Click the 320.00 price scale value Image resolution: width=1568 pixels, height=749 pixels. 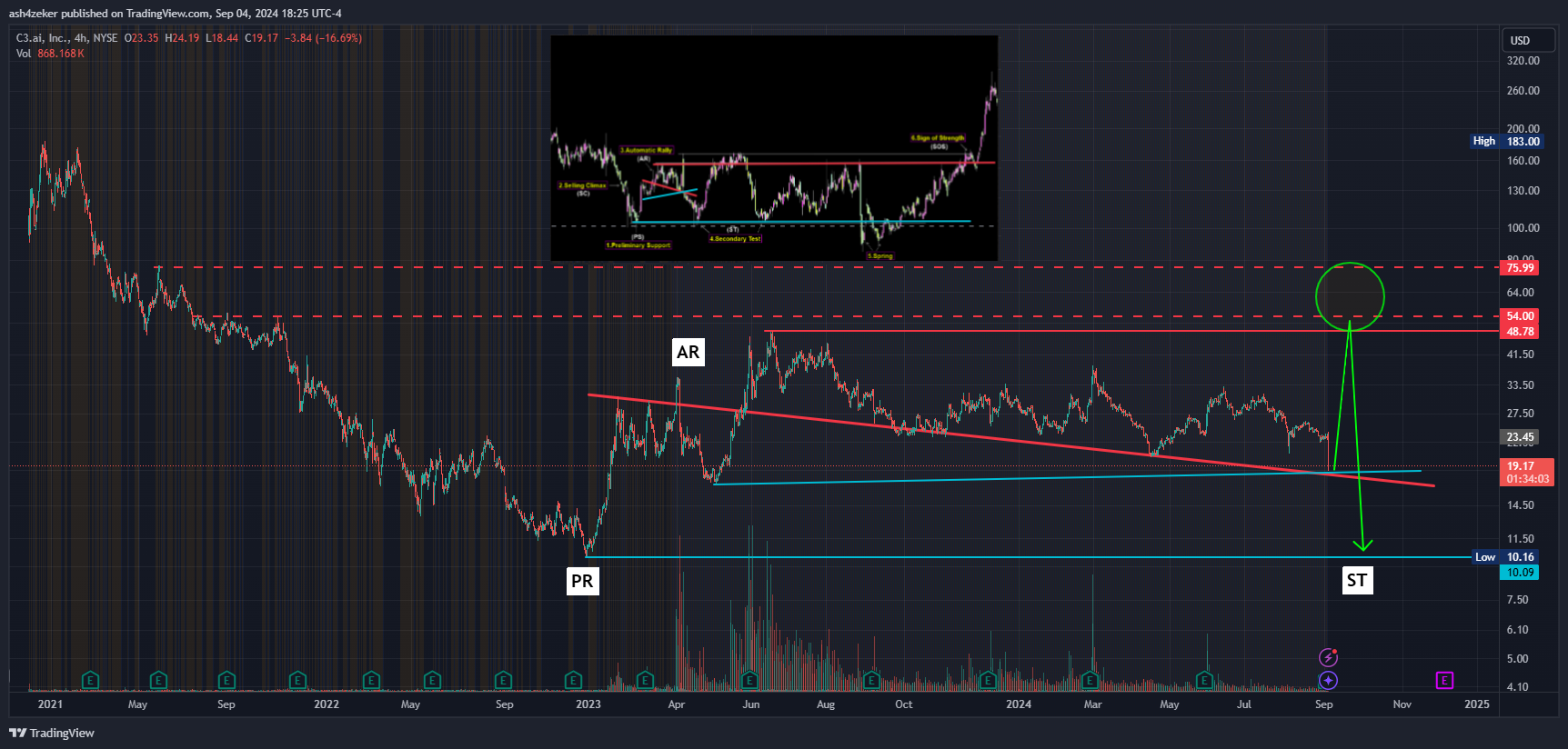[x=1523, y=61]
